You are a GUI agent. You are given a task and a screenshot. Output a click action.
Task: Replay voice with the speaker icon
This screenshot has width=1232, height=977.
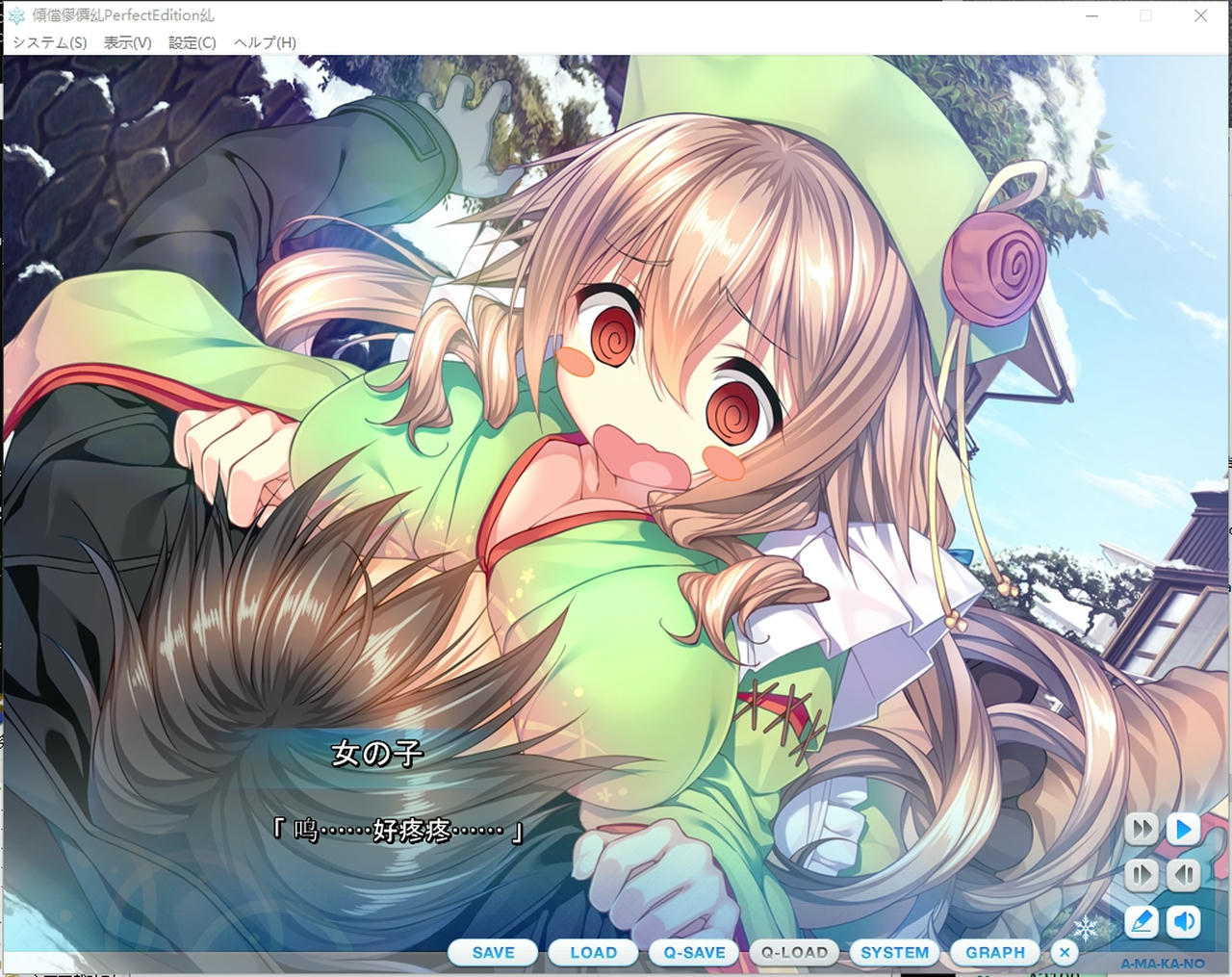pyautogui.click(x=1184, y=922)
